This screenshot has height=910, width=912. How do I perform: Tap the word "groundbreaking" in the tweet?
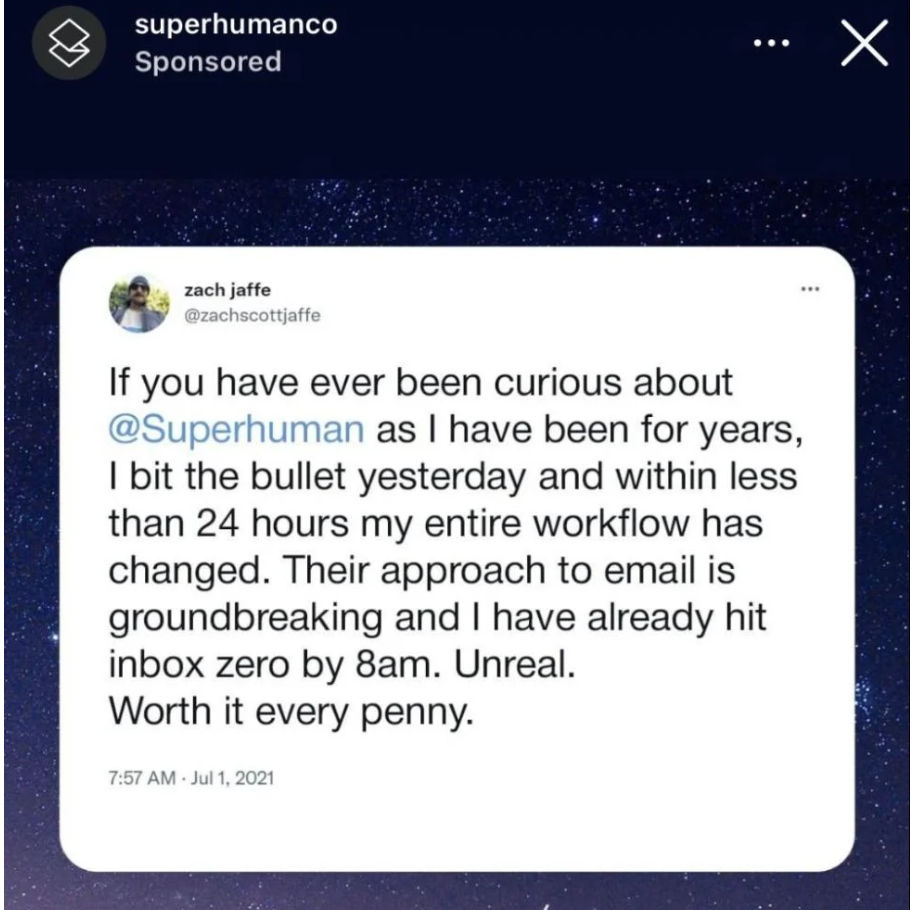pyautogui.click(x=245, y=618)
